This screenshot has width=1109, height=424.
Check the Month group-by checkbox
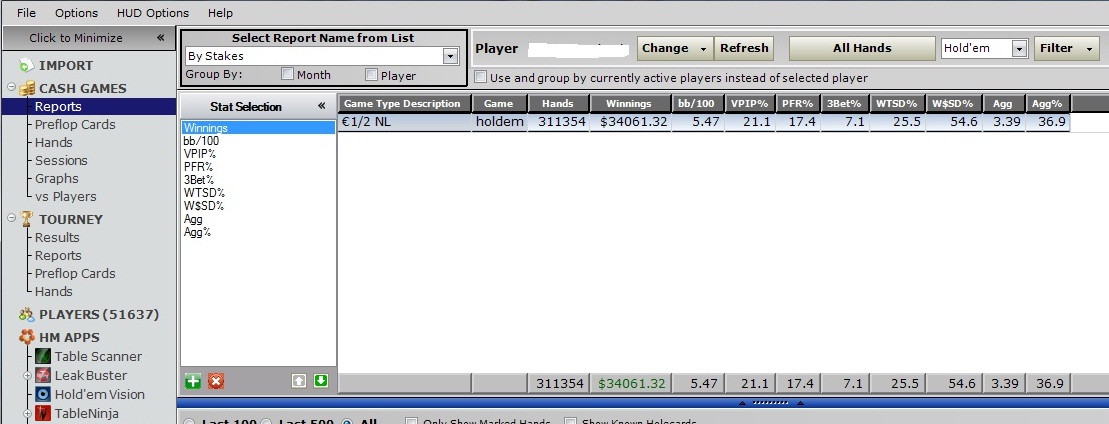[287, 74]
